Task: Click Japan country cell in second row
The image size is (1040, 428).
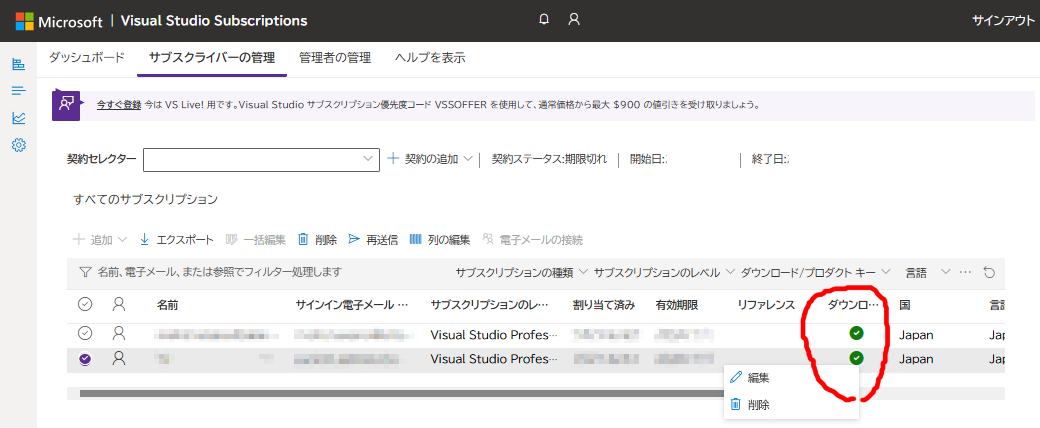Action: point(916,359)
